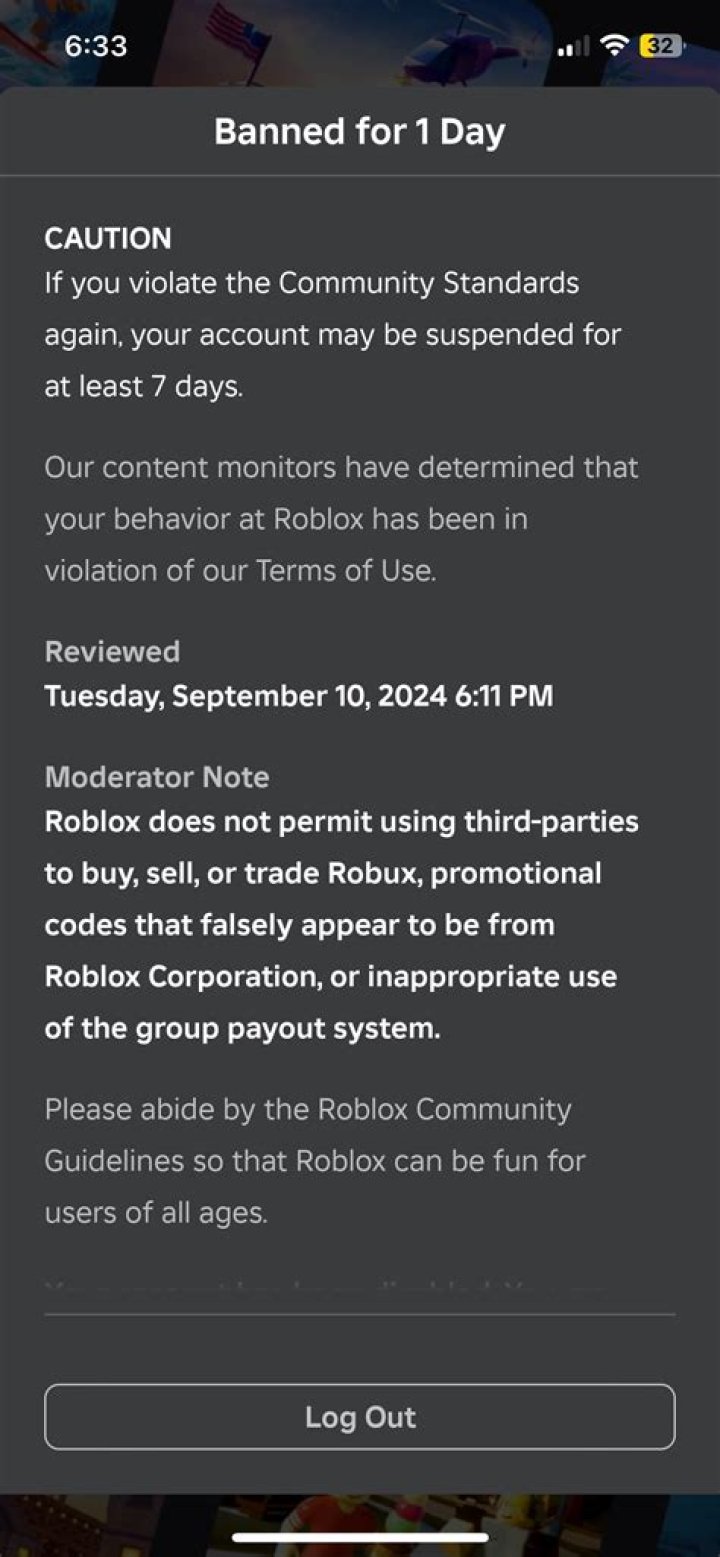Tap the cellular signal bars icon
Screen dimensions: 720x1557
(573, 47)
